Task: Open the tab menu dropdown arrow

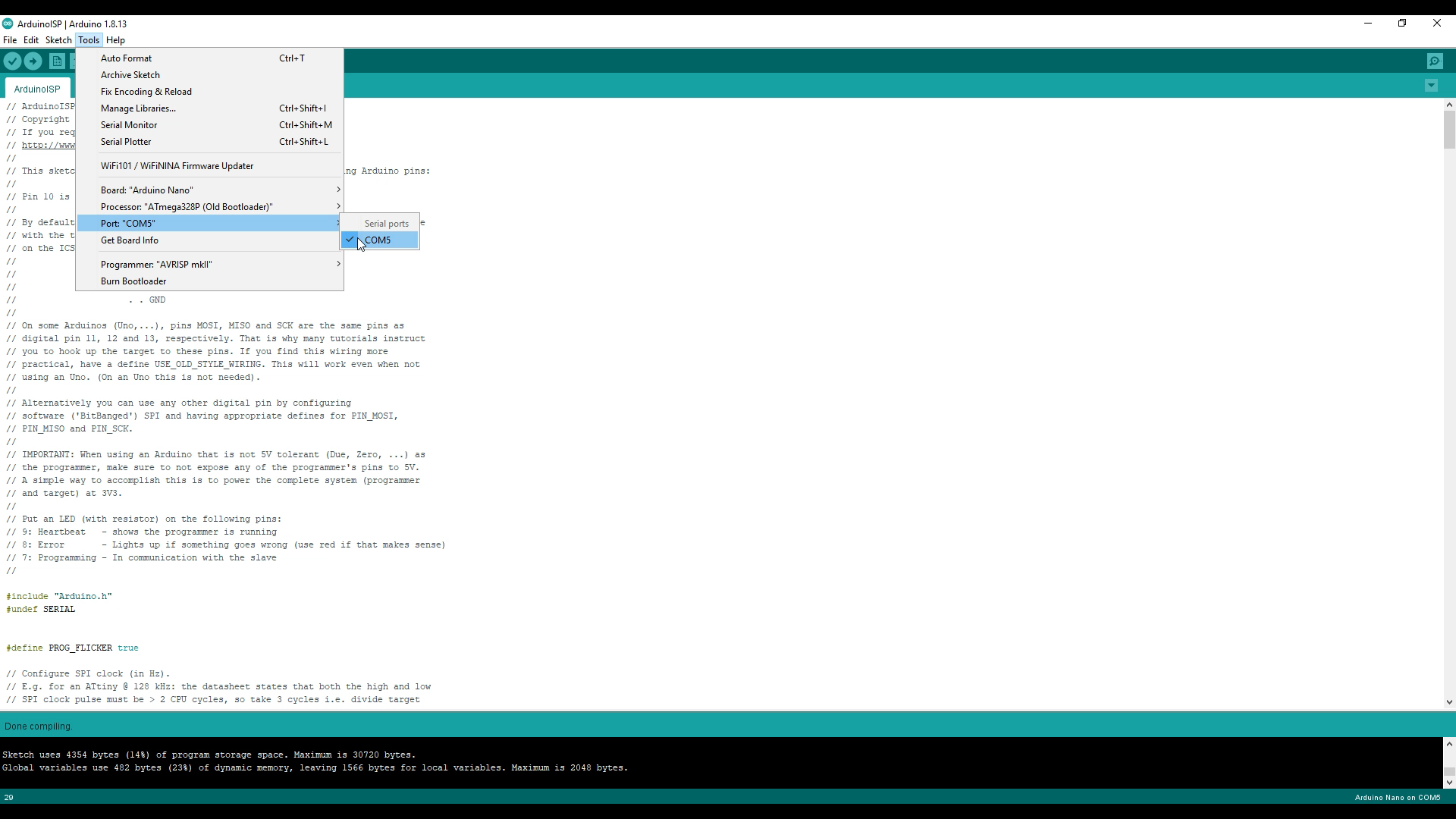Action: (x=1431, y=86)
